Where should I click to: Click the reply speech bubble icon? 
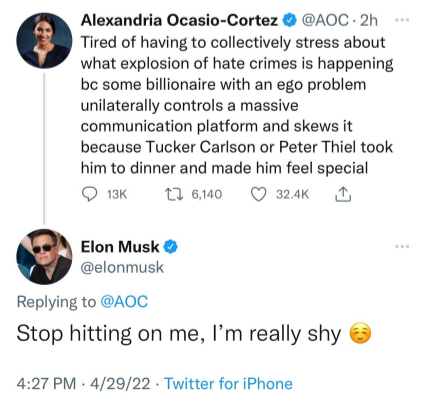(x=89, y=194)
